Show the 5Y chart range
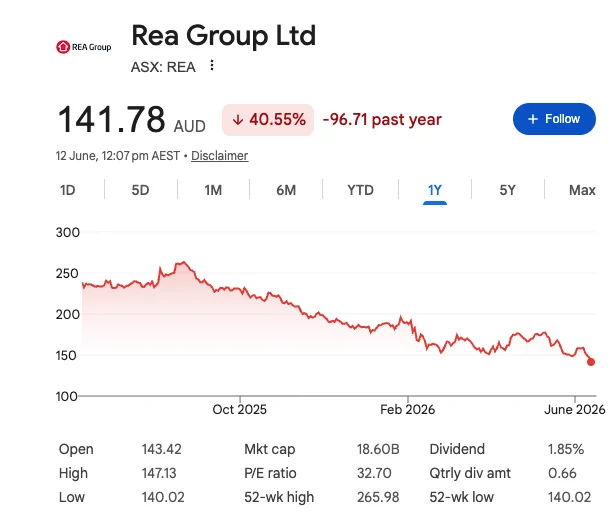Image resolution: width=616 pixels, height=523 pixels. (507, 190)
